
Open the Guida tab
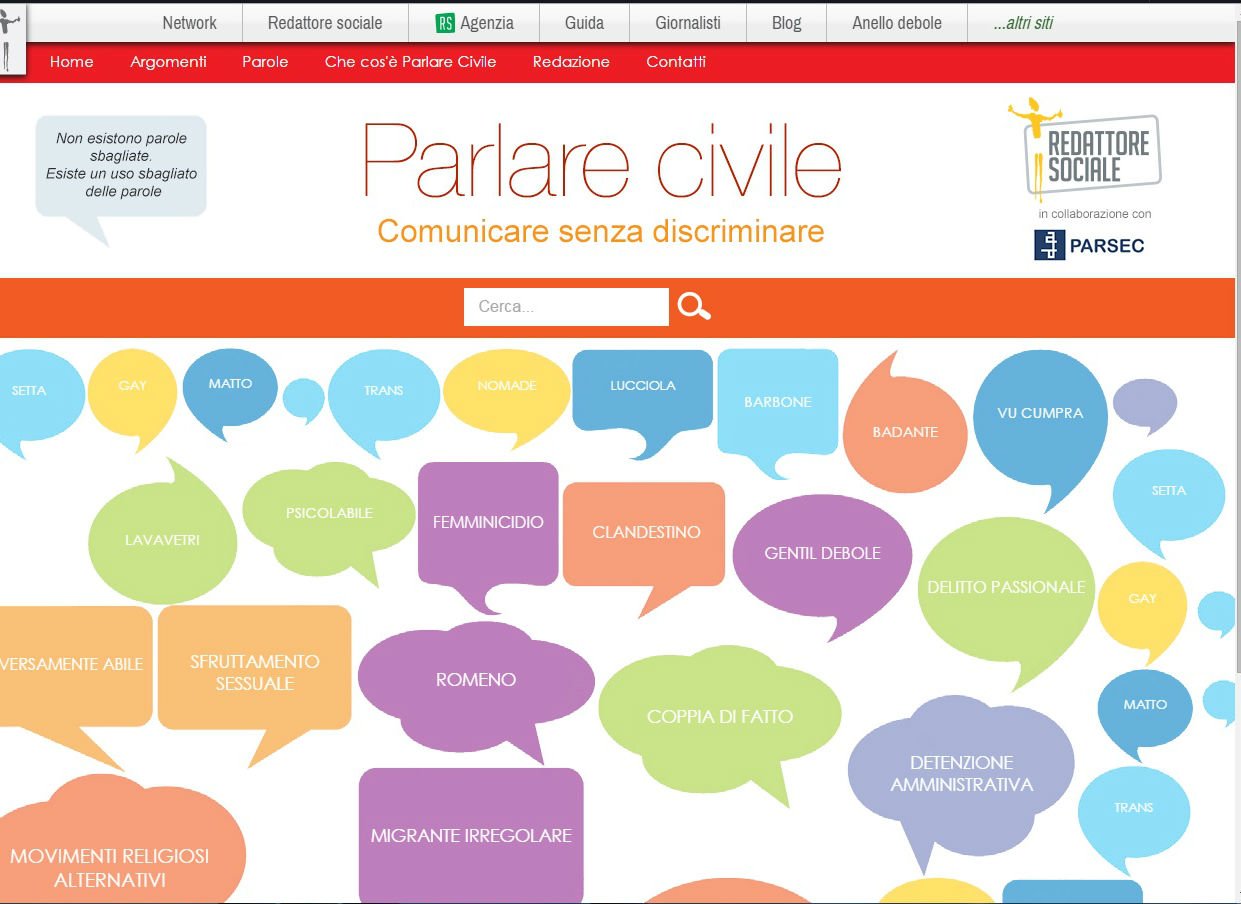point(585,23)
